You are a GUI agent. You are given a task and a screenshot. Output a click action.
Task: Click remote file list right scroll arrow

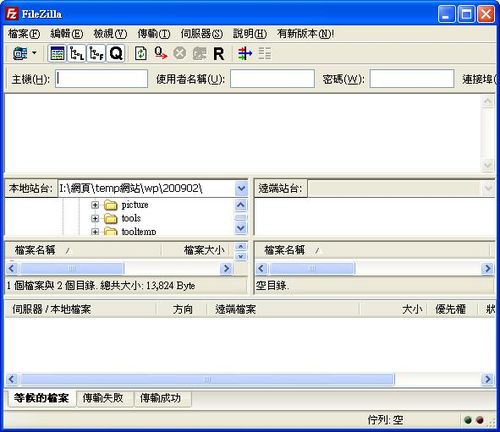click(488, 268)
